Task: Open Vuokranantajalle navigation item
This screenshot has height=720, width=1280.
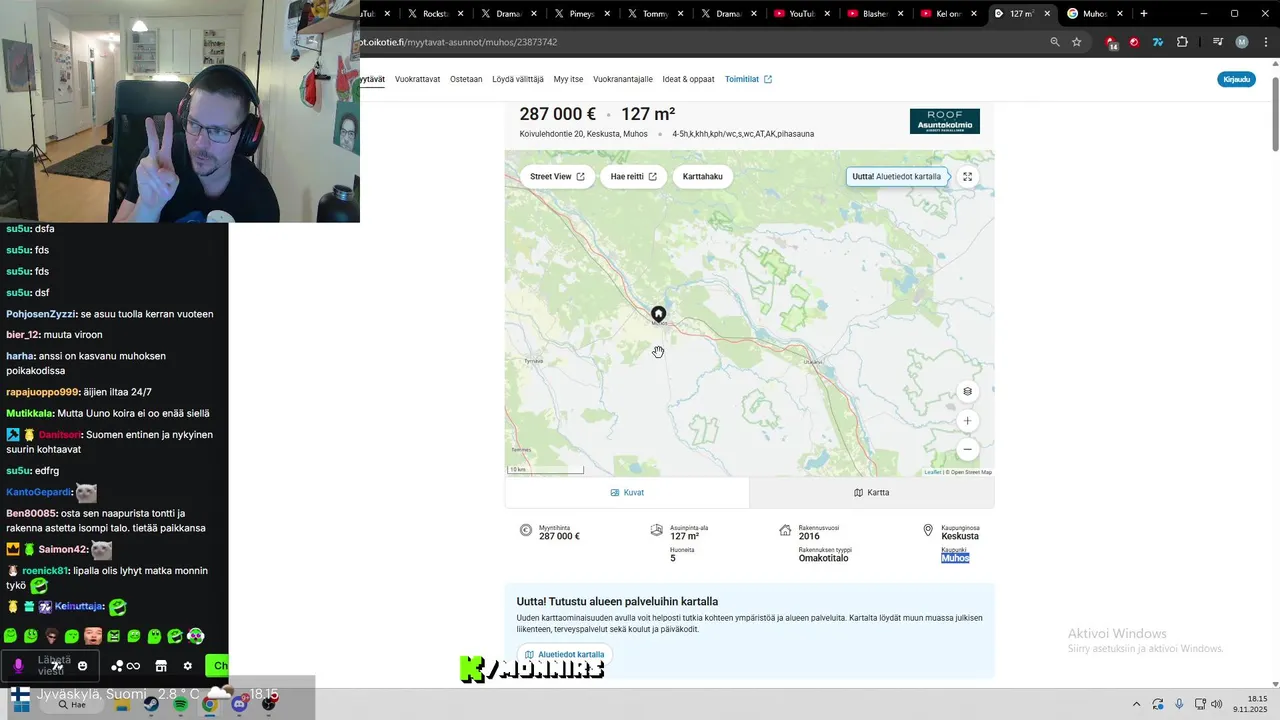Action: pos(623,79)
